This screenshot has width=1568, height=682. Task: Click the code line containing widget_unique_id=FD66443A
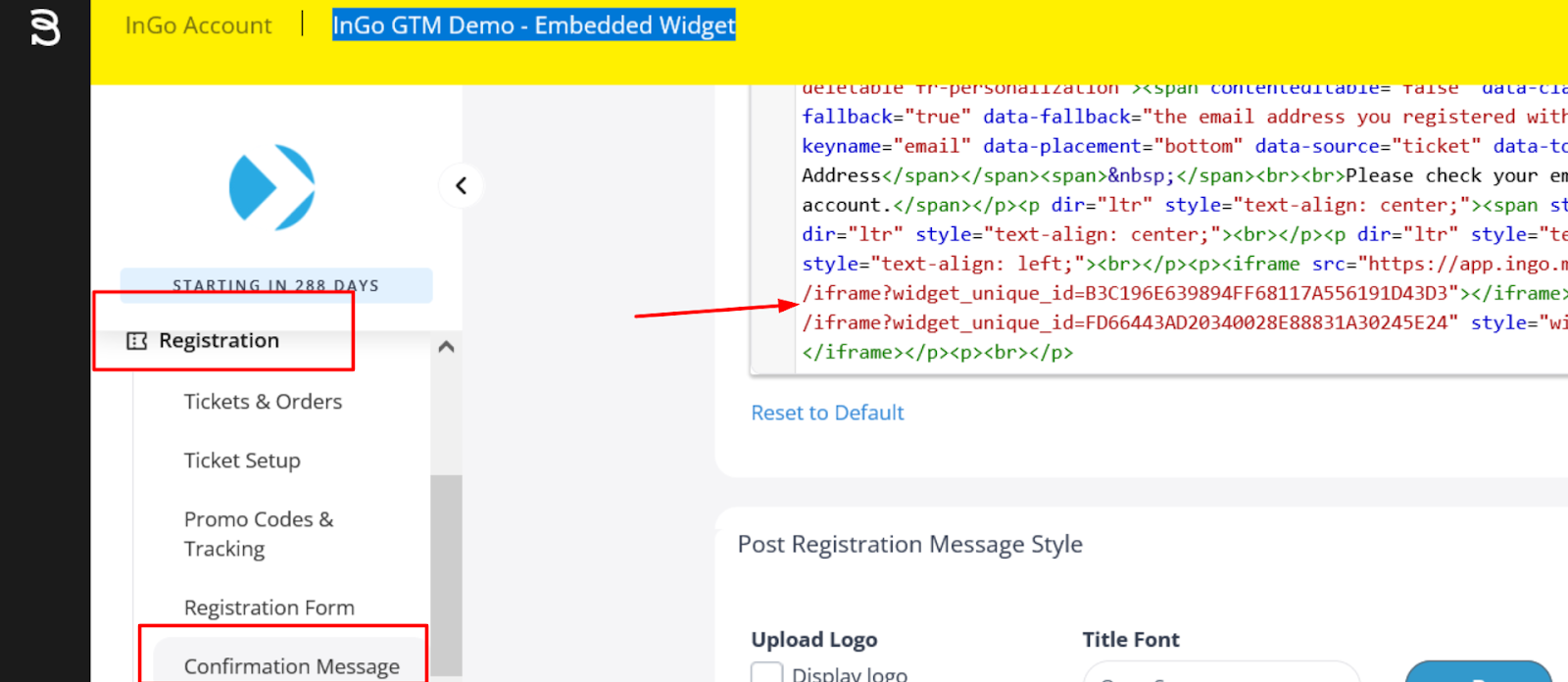[x=1185, y=322]
